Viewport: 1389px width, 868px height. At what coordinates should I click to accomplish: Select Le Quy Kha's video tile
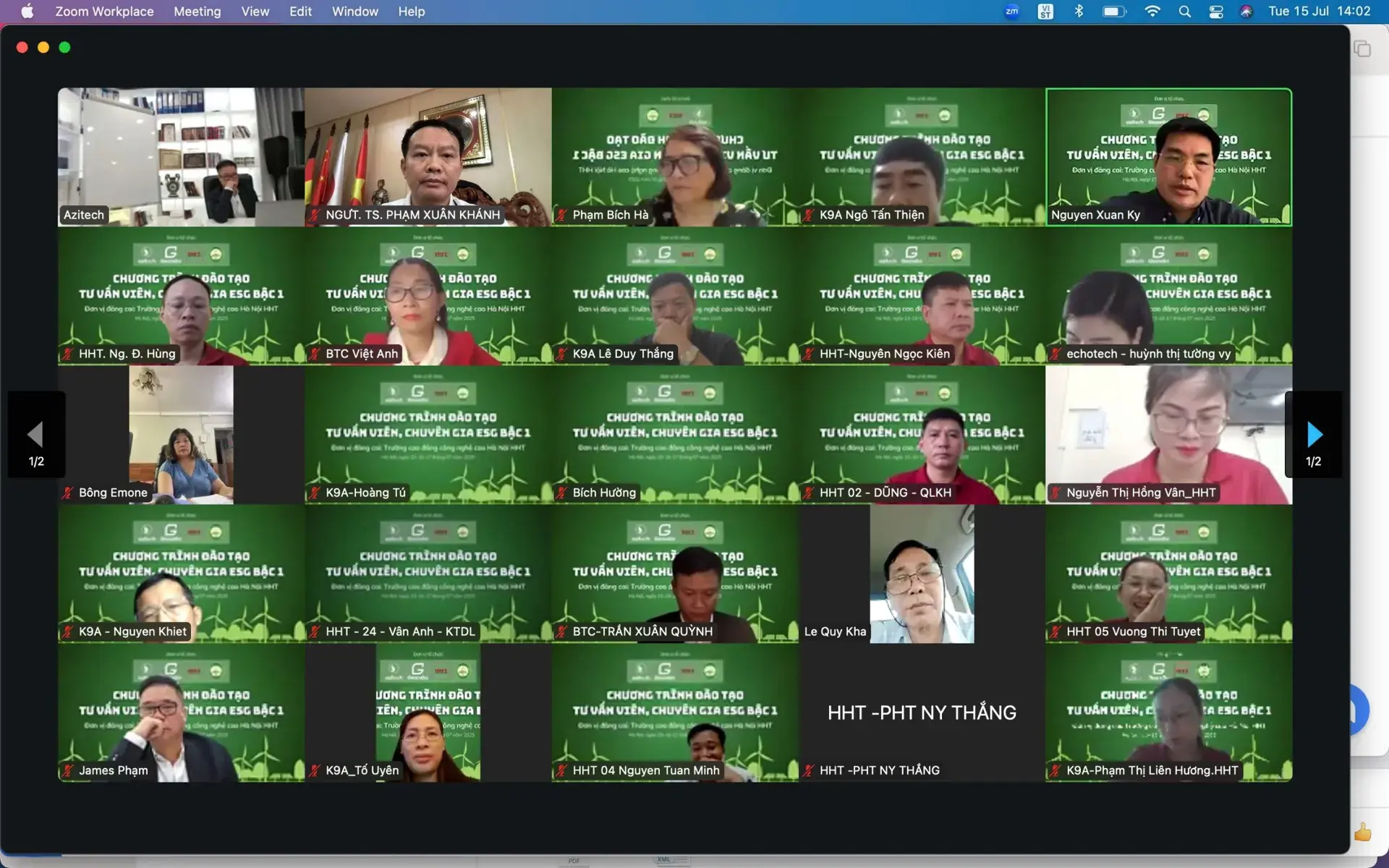coord(922,574)
